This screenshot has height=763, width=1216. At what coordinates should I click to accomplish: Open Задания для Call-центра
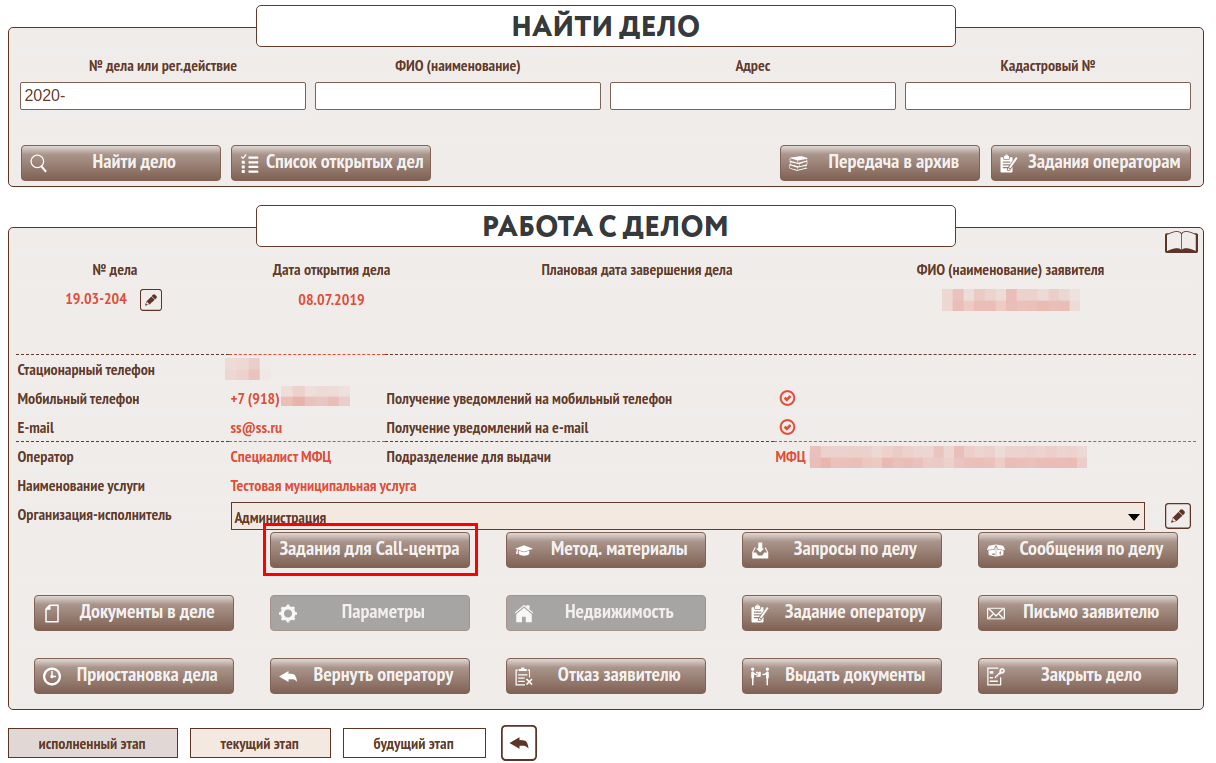point(370,550)
